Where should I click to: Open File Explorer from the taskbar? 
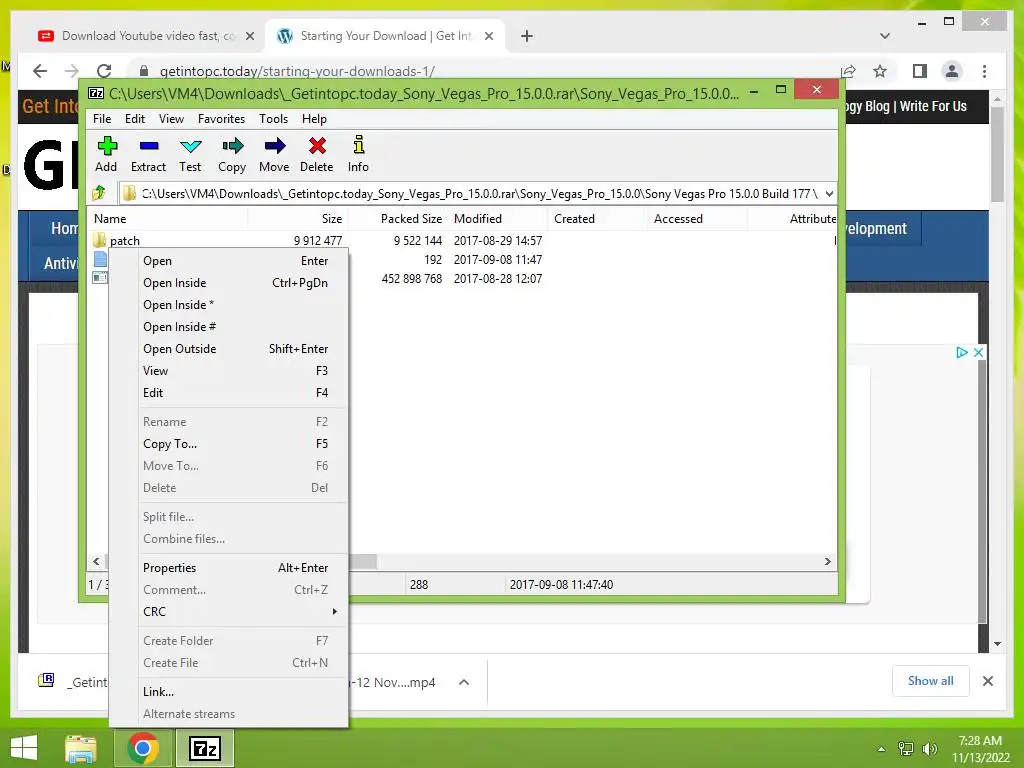point(81,748)
